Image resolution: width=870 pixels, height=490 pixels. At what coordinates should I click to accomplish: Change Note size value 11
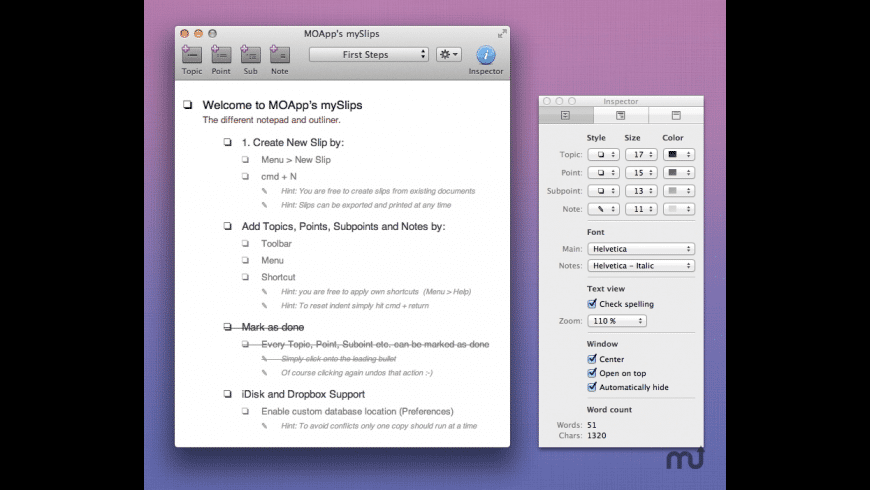tap(641, 209)
